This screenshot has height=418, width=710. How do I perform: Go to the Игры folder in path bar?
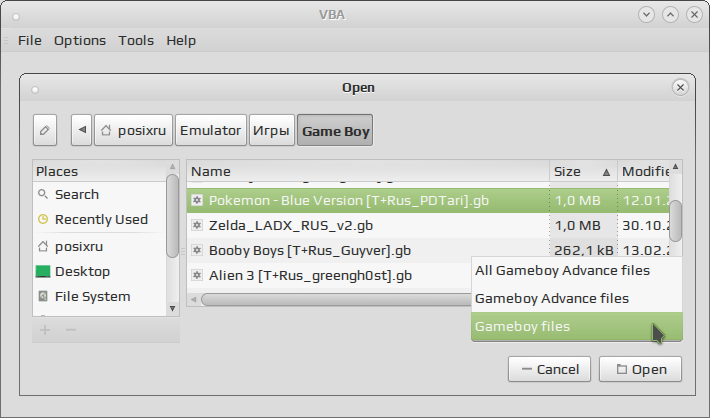click(271, 130)
